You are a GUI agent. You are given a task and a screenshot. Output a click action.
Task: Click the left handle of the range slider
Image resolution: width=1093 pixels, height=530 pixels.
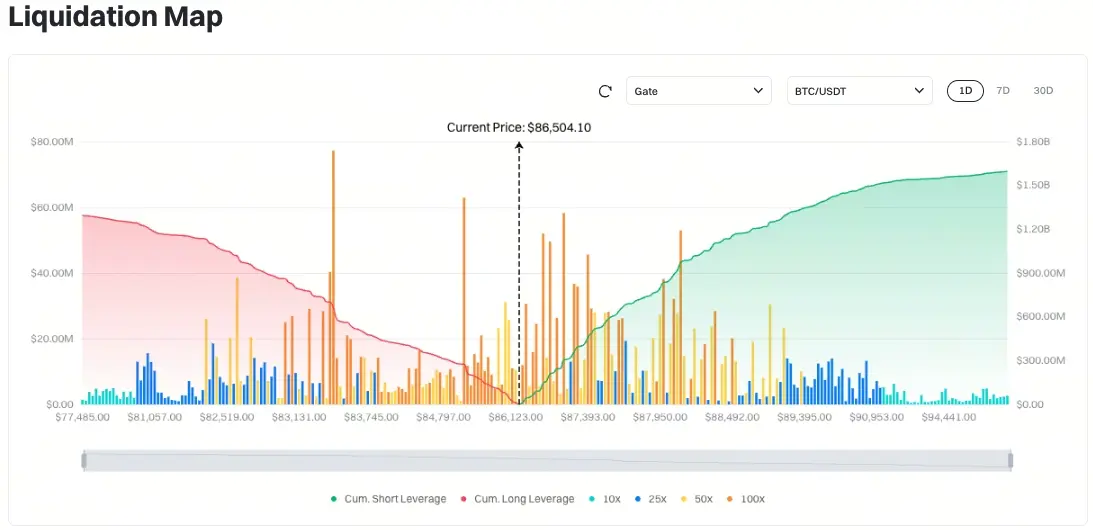point(84,460)
